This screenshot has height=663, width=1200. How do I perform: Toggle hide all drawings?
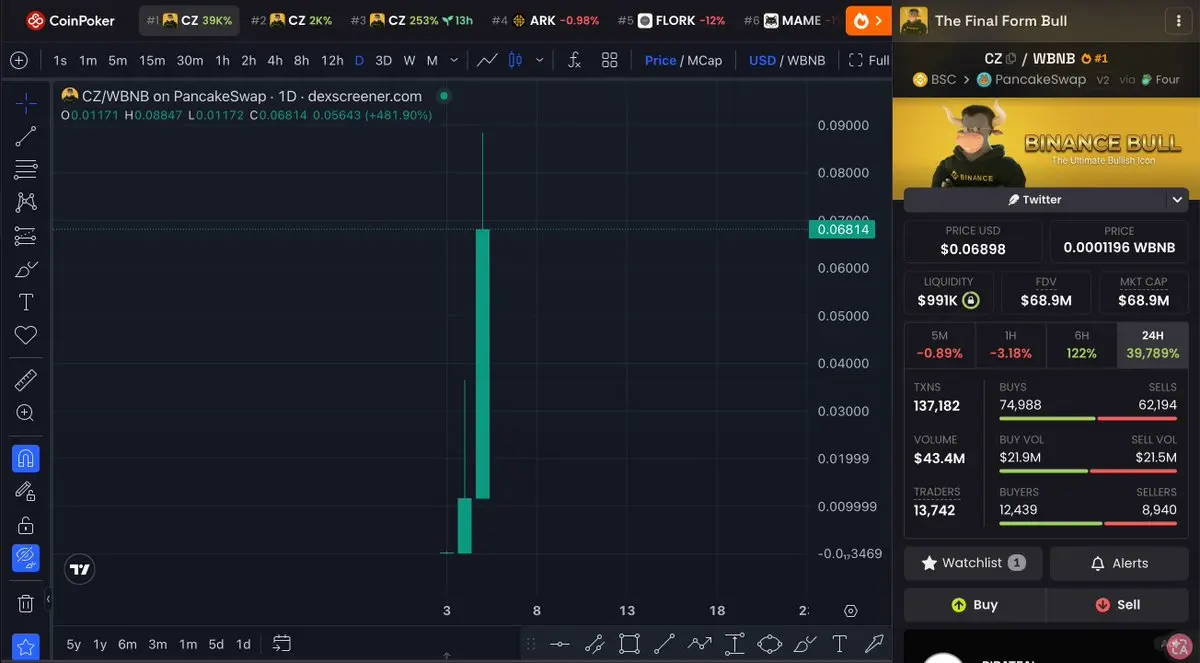click(26, 558)
